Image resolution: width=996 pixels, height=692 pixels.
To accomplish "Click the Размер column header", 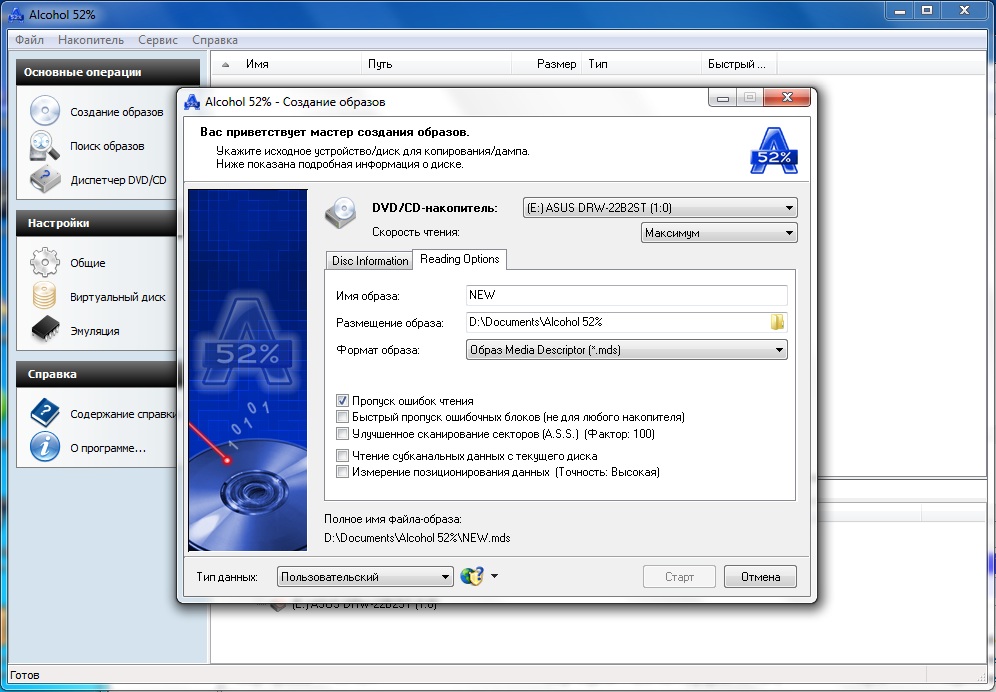I will (546, 64).
